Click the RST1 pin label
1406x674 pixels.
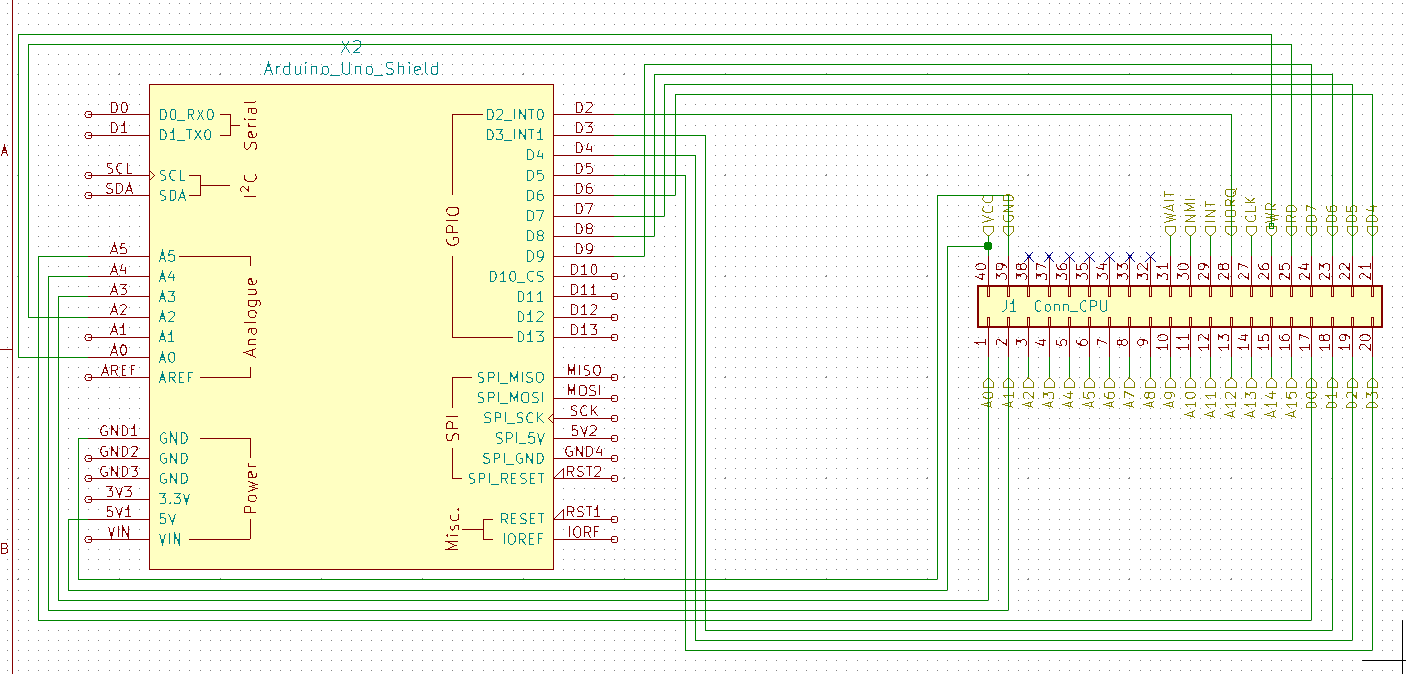[584, 512]
